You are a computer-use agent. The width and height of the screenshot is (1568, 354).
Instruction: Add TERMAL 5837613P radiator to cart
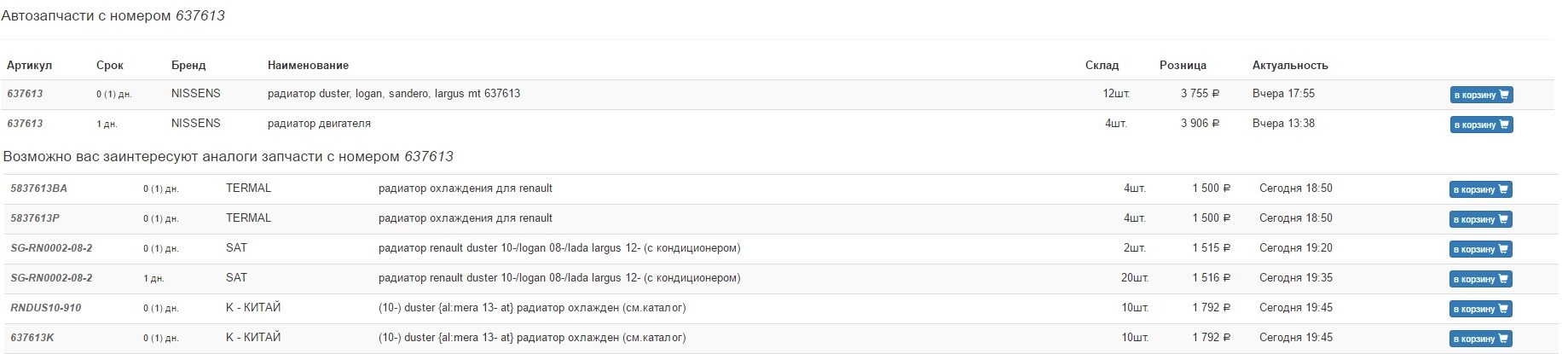point(1481,219)
